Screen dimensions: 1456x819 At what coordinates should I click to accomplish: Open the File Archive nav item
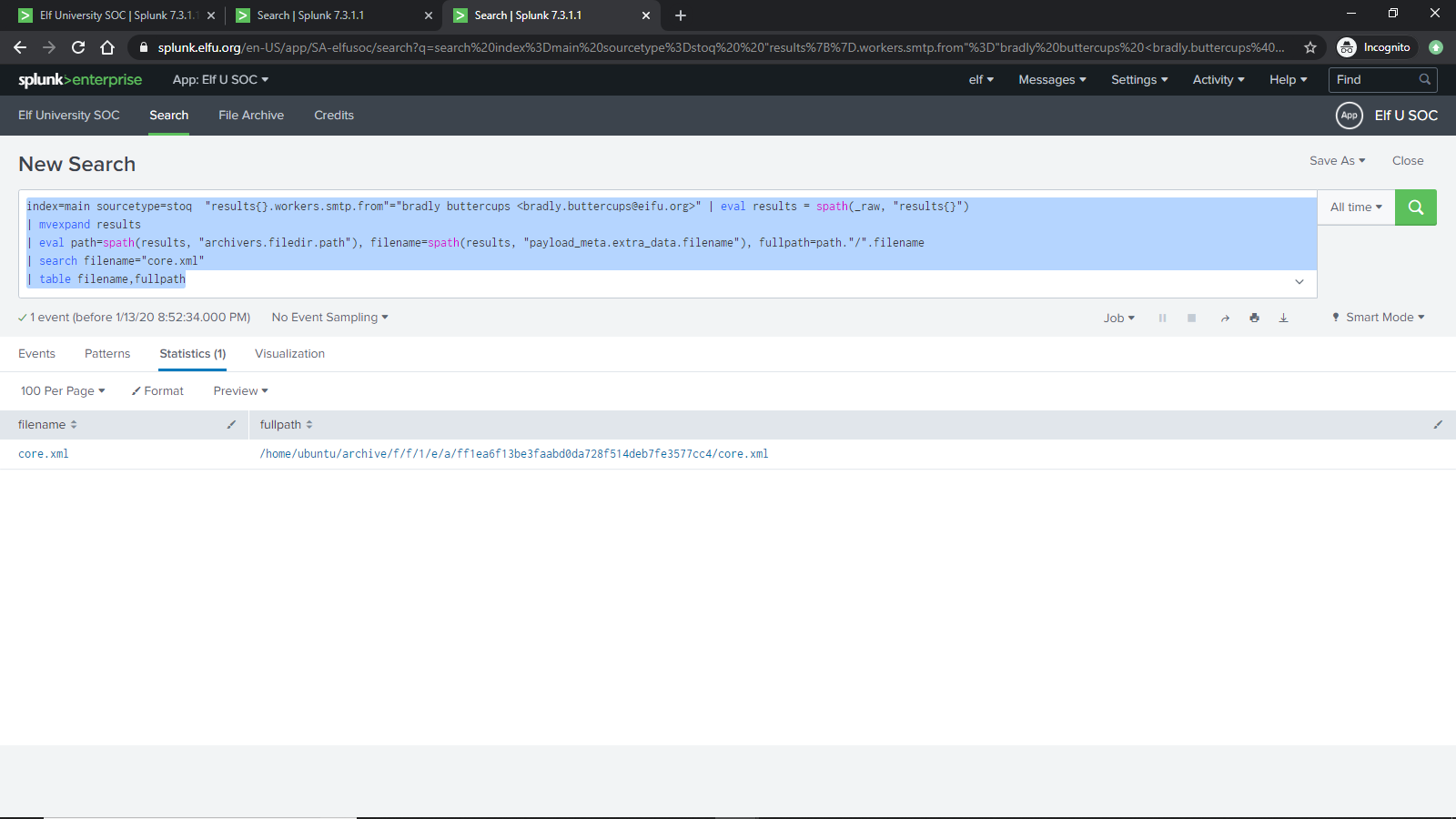pyautogui.click(x=251, y=116)
